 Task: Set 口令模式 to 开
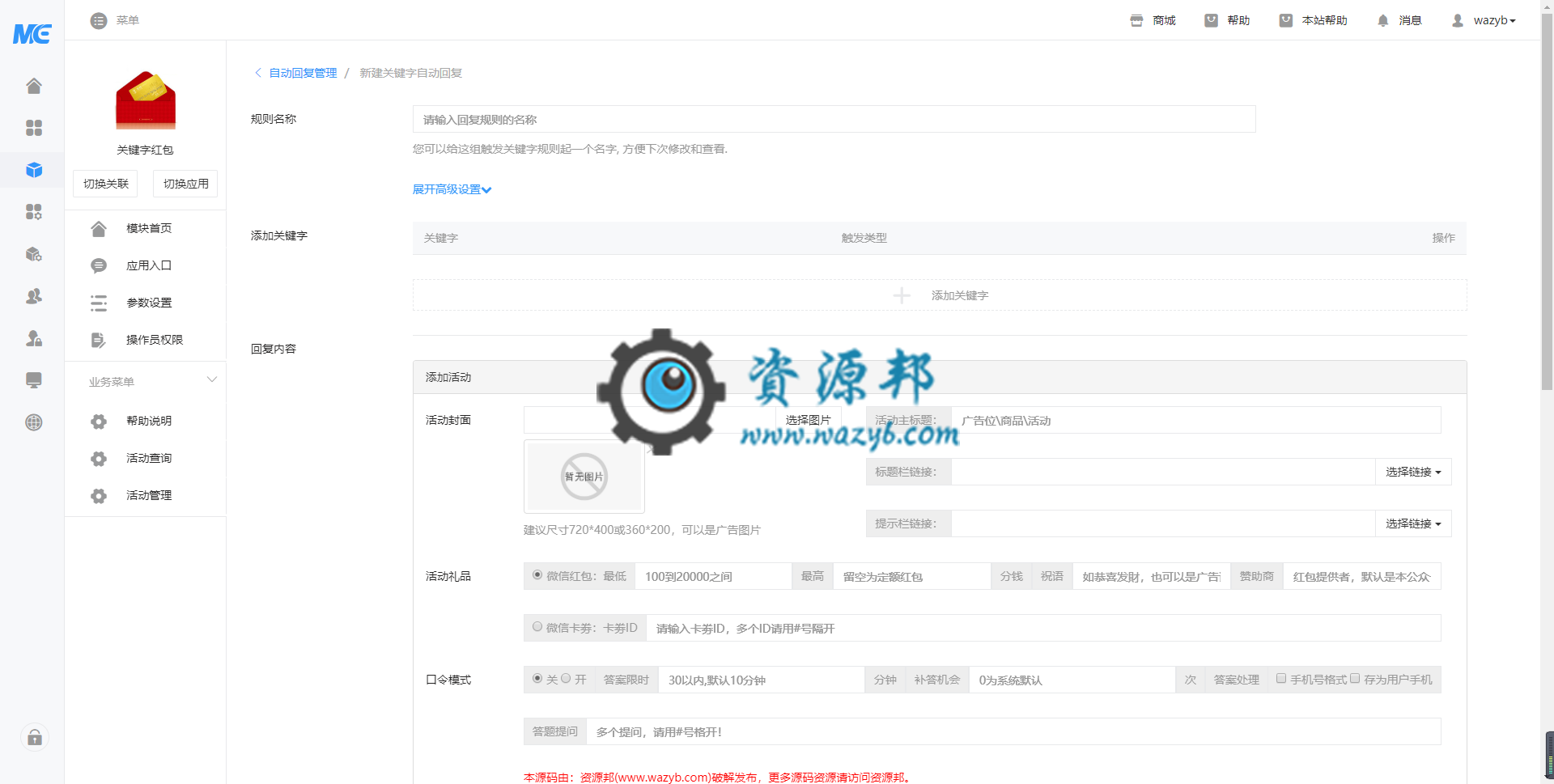(x=566, y=679)
